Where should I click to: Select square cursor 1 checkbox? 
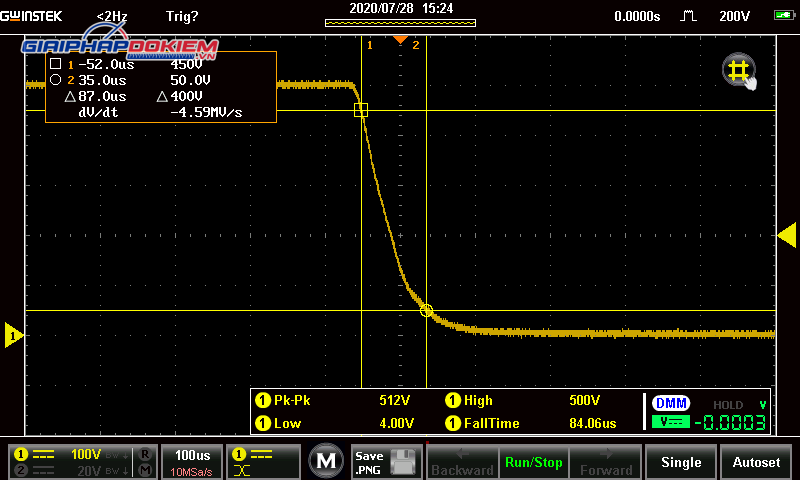pyautogui.click(x=56, y=64)
